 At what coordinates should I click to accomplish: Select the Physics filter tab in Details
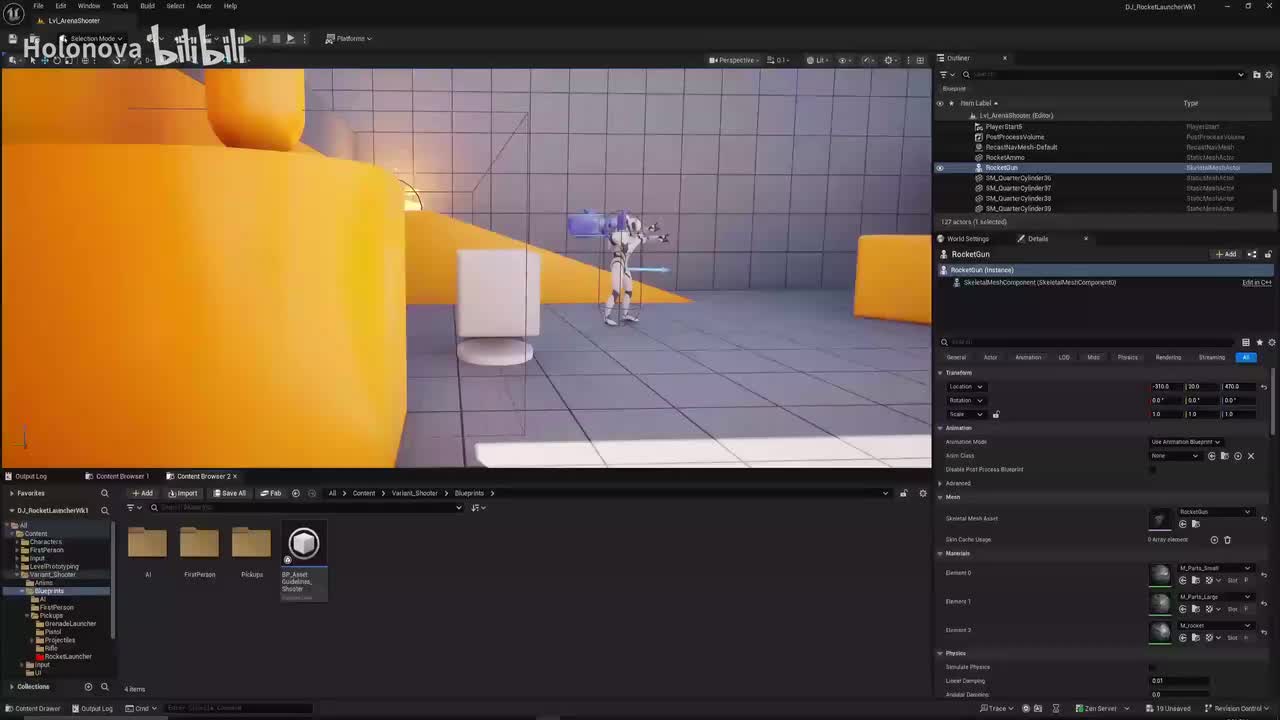[1127, 357]
